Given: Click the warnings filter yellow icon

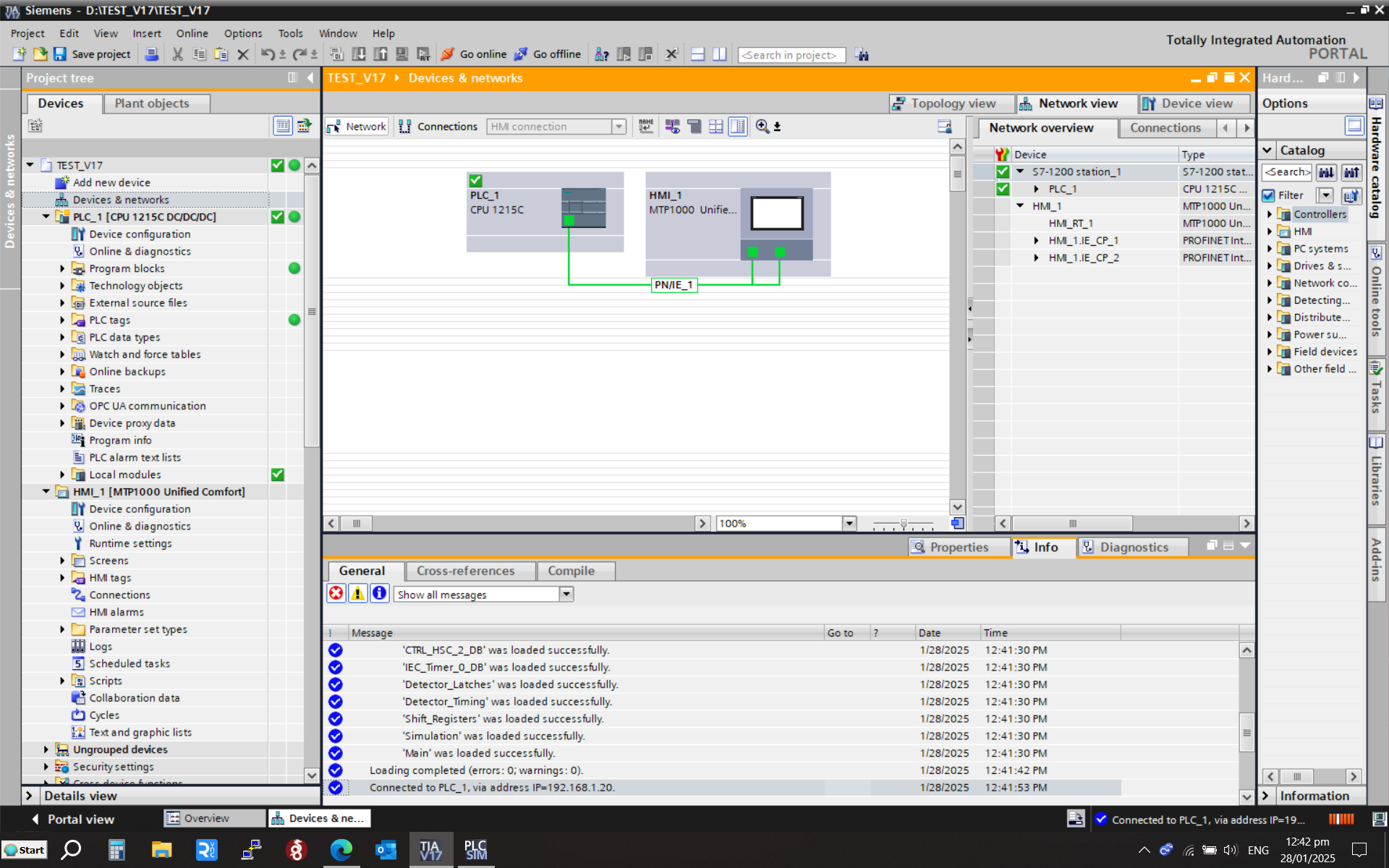Looking at the screenshot, I should pyautogui.click(x=357, y=594).
